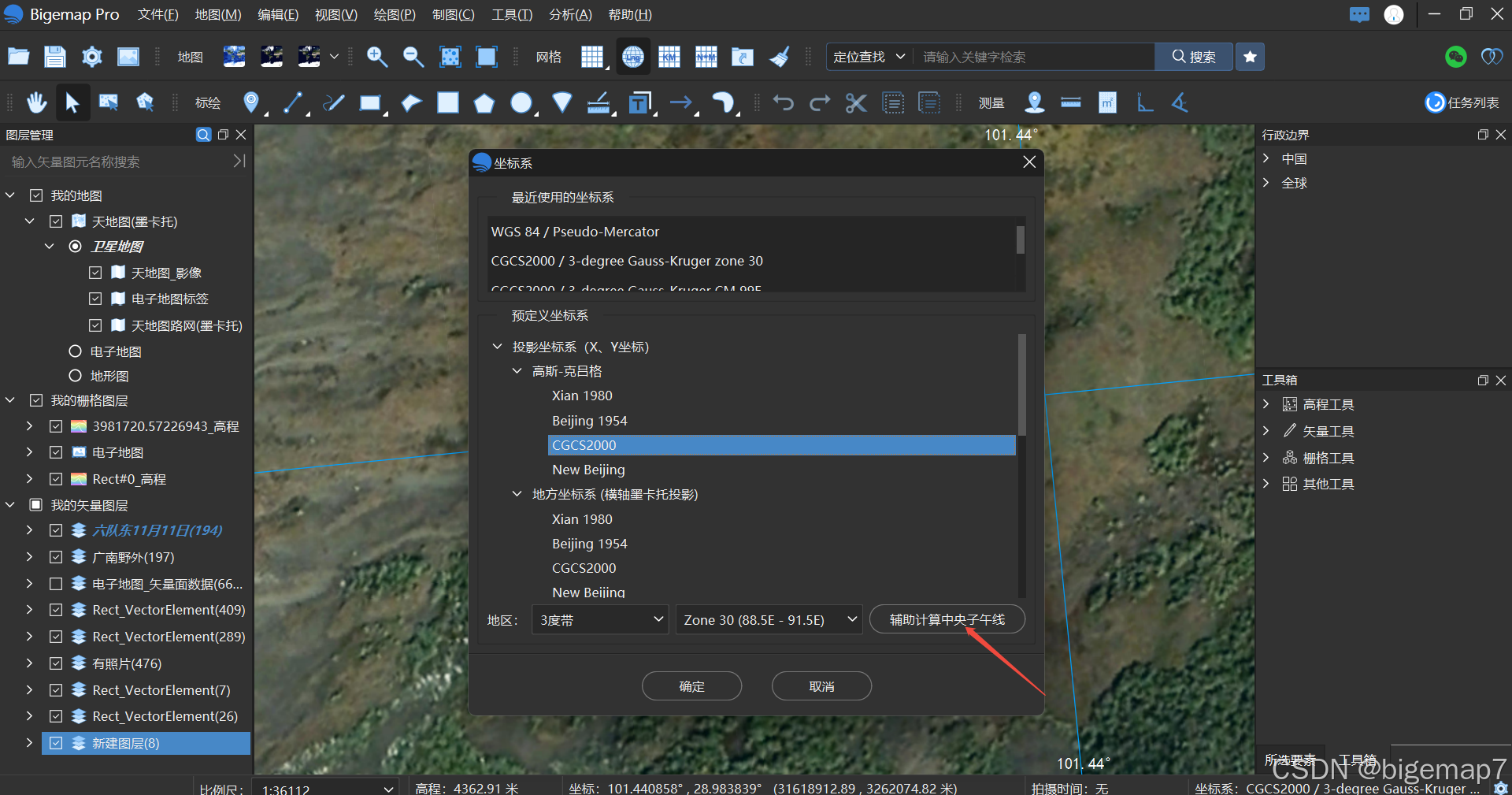The image size is (1512, 795).
Task: Select the circle drawing tool
Action: point(521,102)
